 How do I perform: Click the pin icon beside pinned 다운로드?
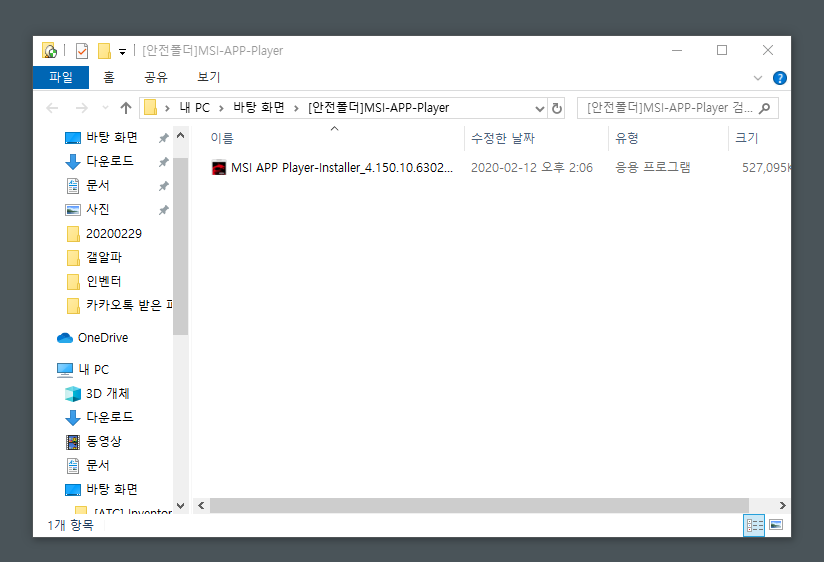tap(163, 162)
